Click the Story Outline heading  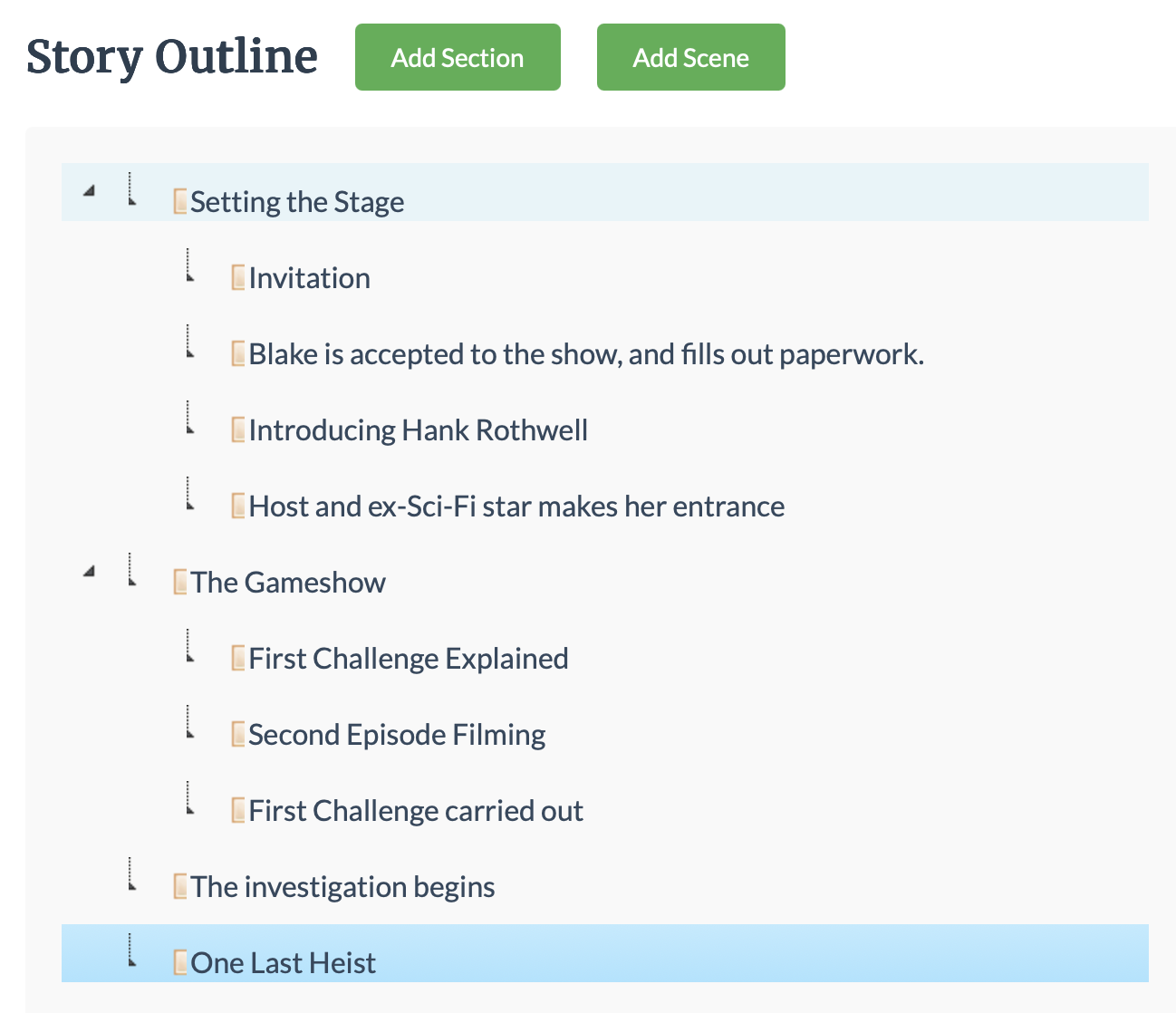172,57
